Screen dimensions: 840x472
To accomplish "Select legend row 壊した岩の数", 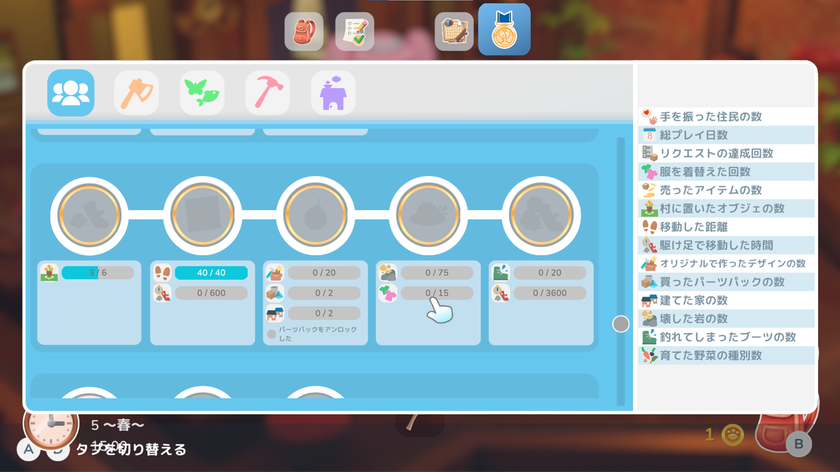I will click(x=726, y=318).
